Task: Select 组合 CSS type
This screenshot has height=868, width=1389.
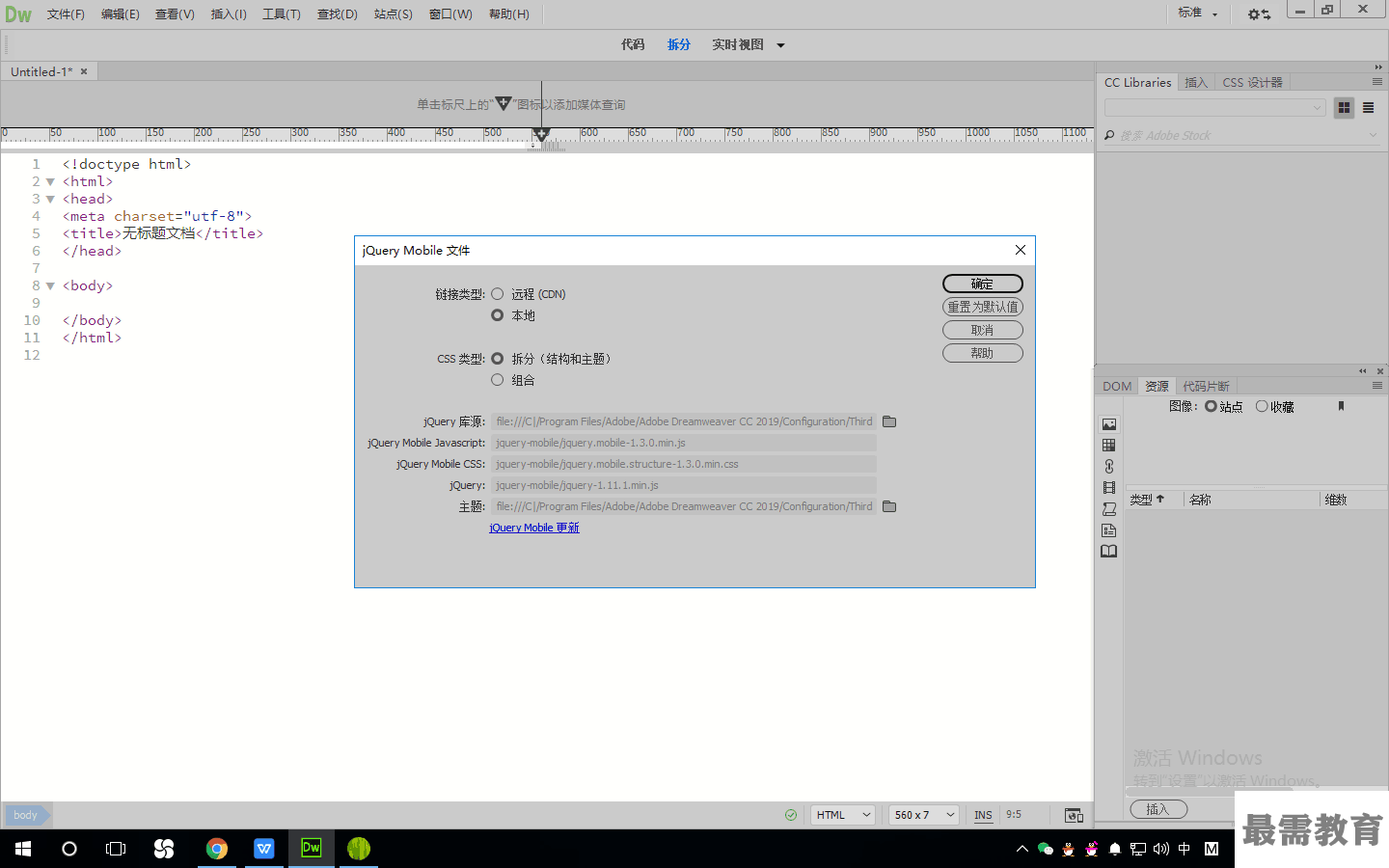Action: 498,380
